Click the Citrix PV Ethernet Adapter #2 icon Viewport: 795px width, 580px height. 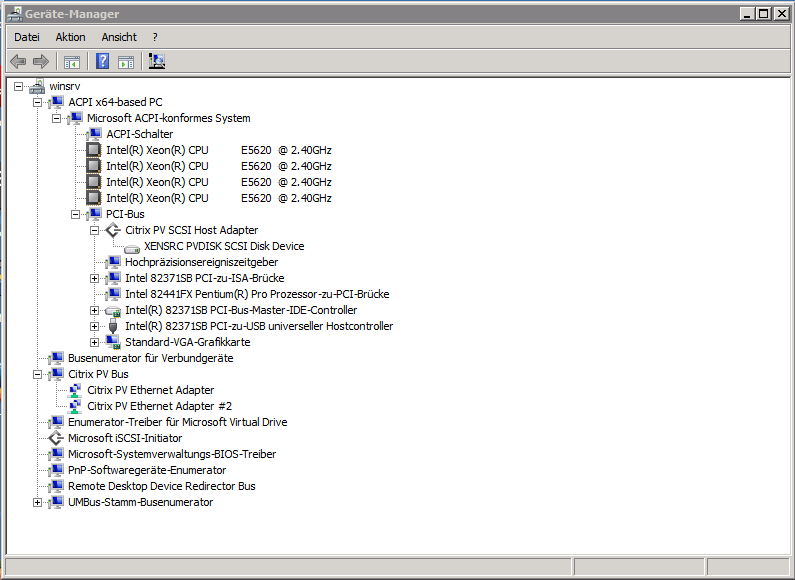pyautogui.click(x=75, y=407)
